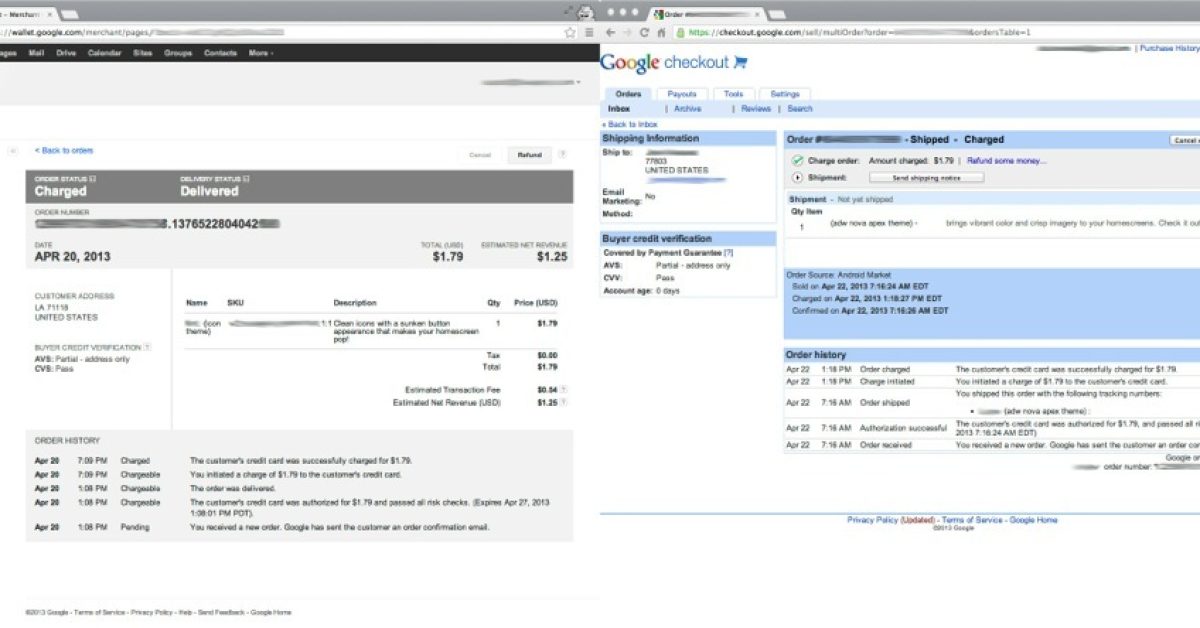Go back in the Checkout browser window

[612, 32]
